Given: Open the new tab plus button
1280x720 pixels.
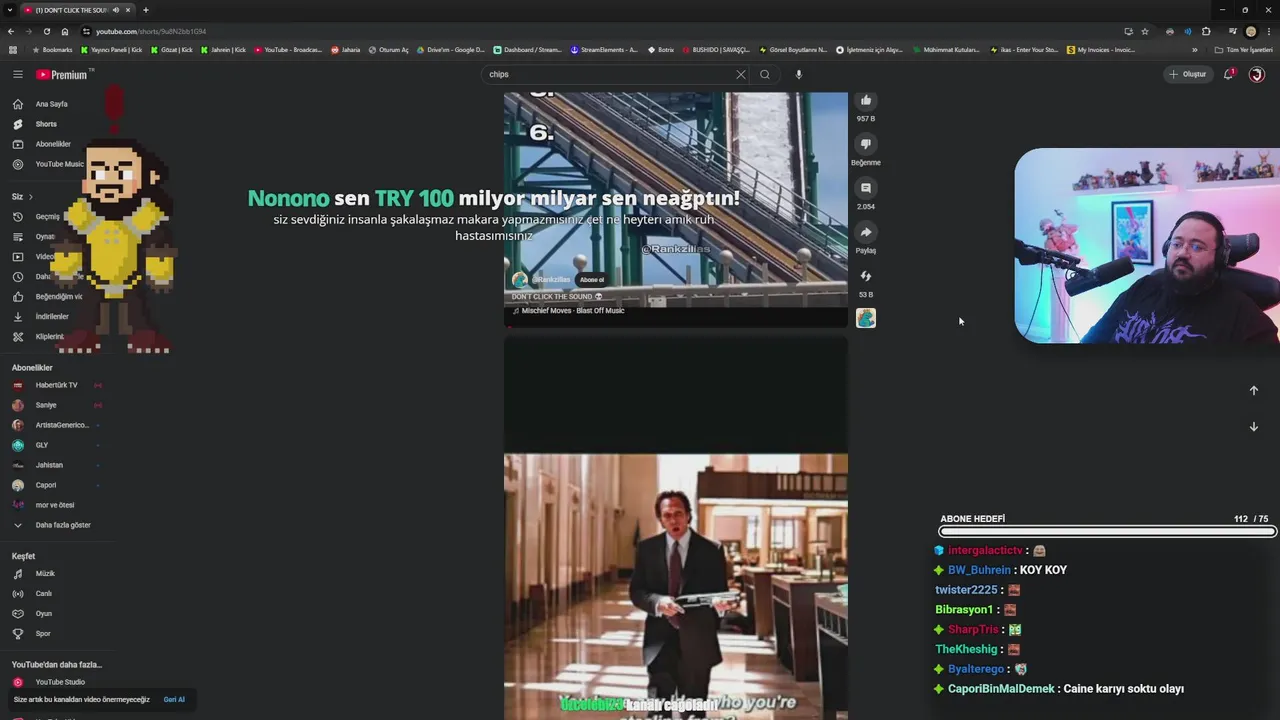Looking at the screenshot, I should tap(146, 10).
